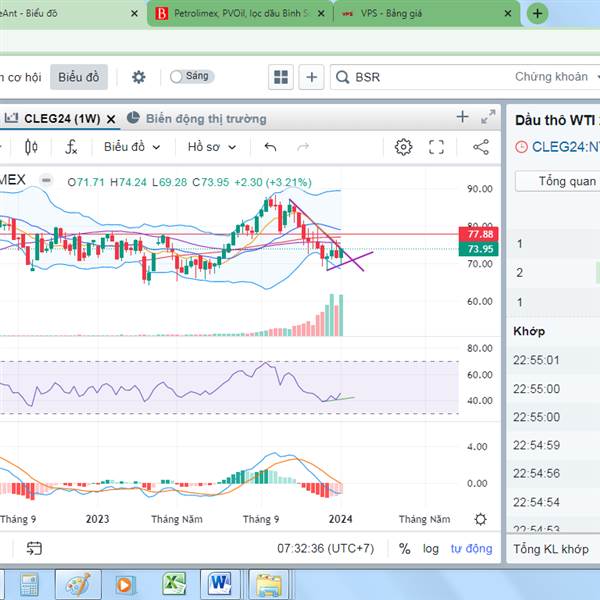Toggle the Sáng light theme switch
This screenshot has width=600, height=600.
(x=192, y=76)
